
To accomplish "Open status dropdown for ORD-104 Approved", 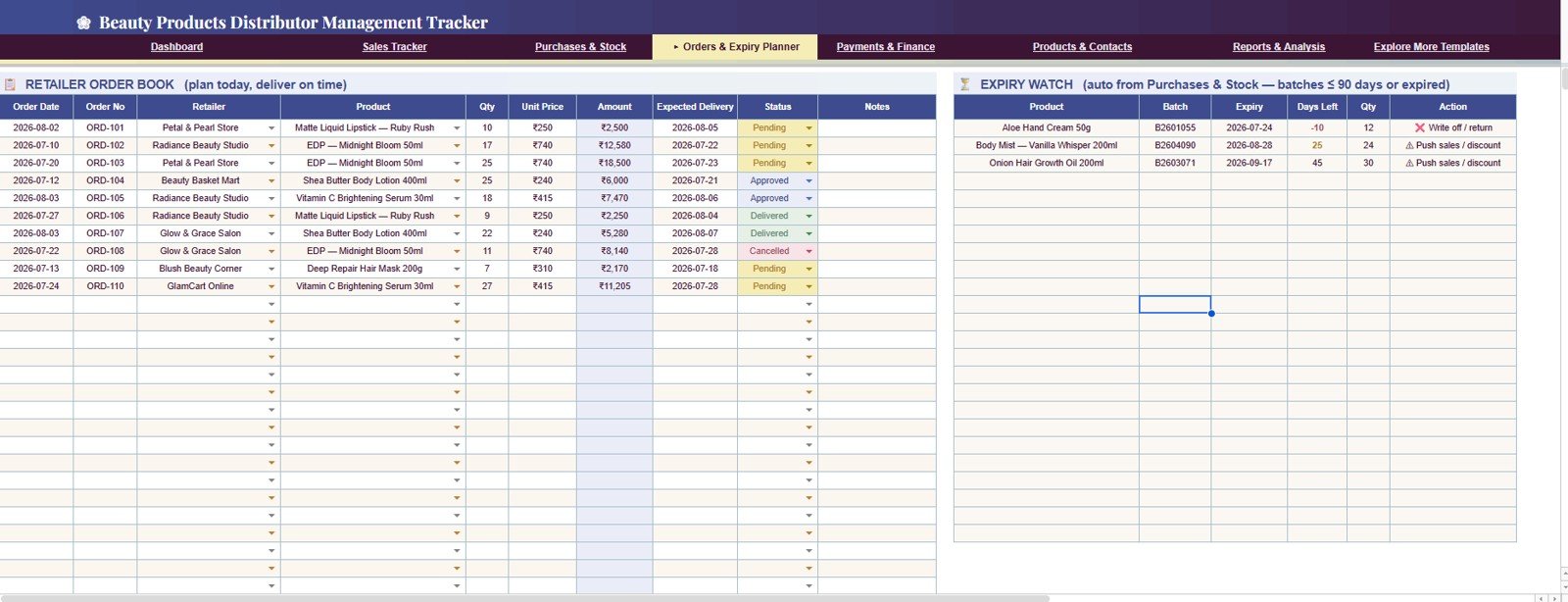I will coord(808,180).
